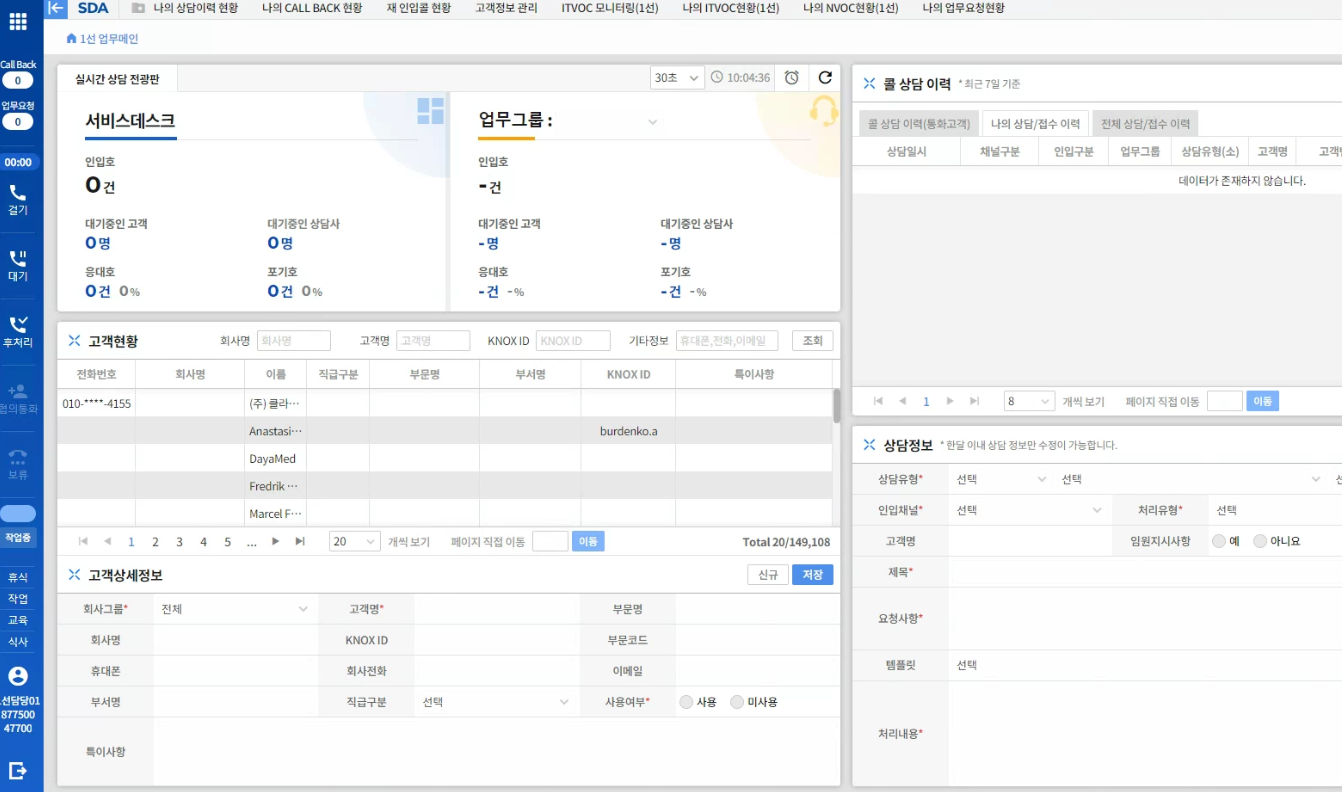Image resolution: width=1342 pixels, height=792 pixels.
Task: Click the 010-****-4155 phone number cell
Action: (x=96, y=404)
